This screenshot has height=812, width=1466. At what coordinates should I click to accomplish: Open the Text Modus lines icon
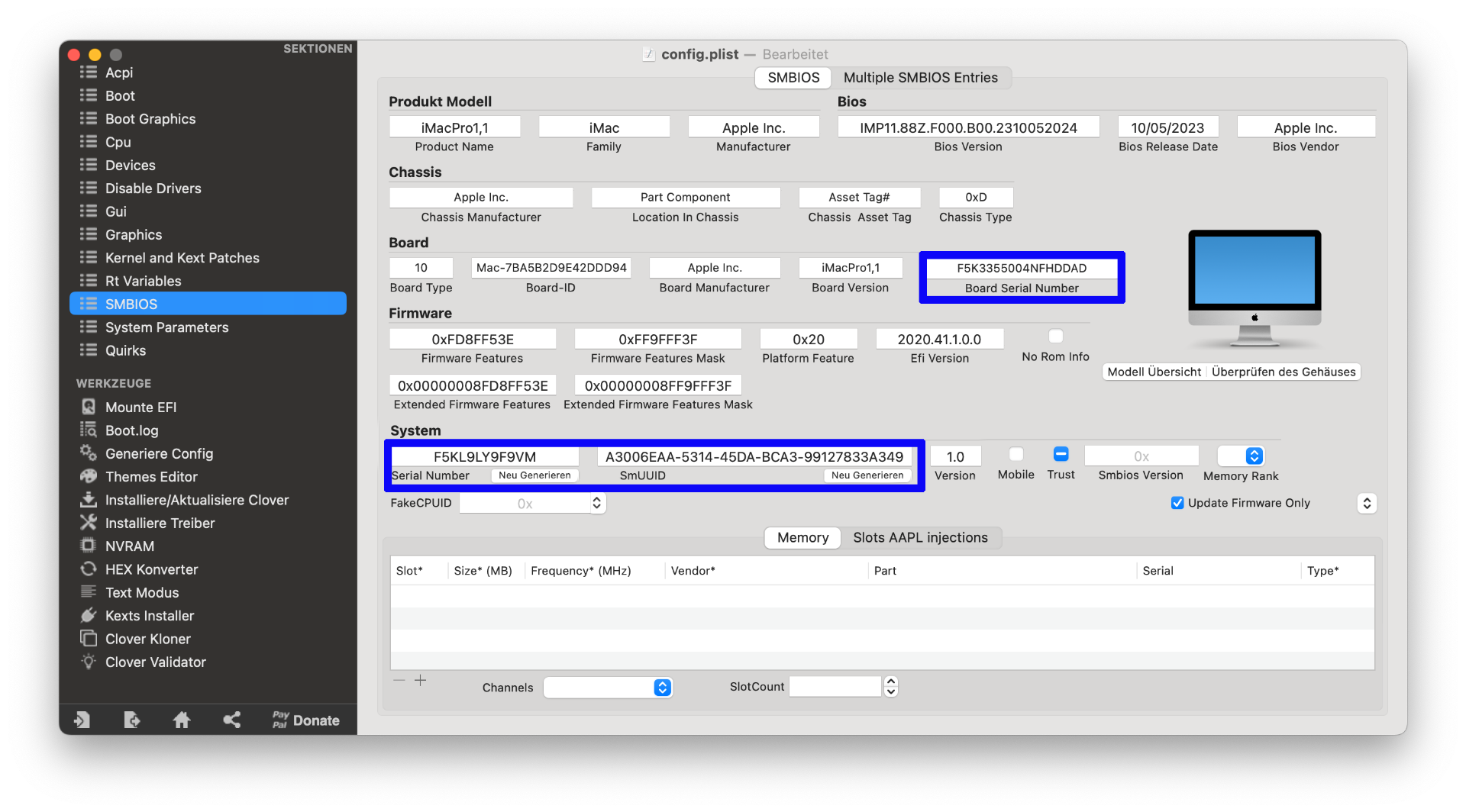tap(89, 592)
